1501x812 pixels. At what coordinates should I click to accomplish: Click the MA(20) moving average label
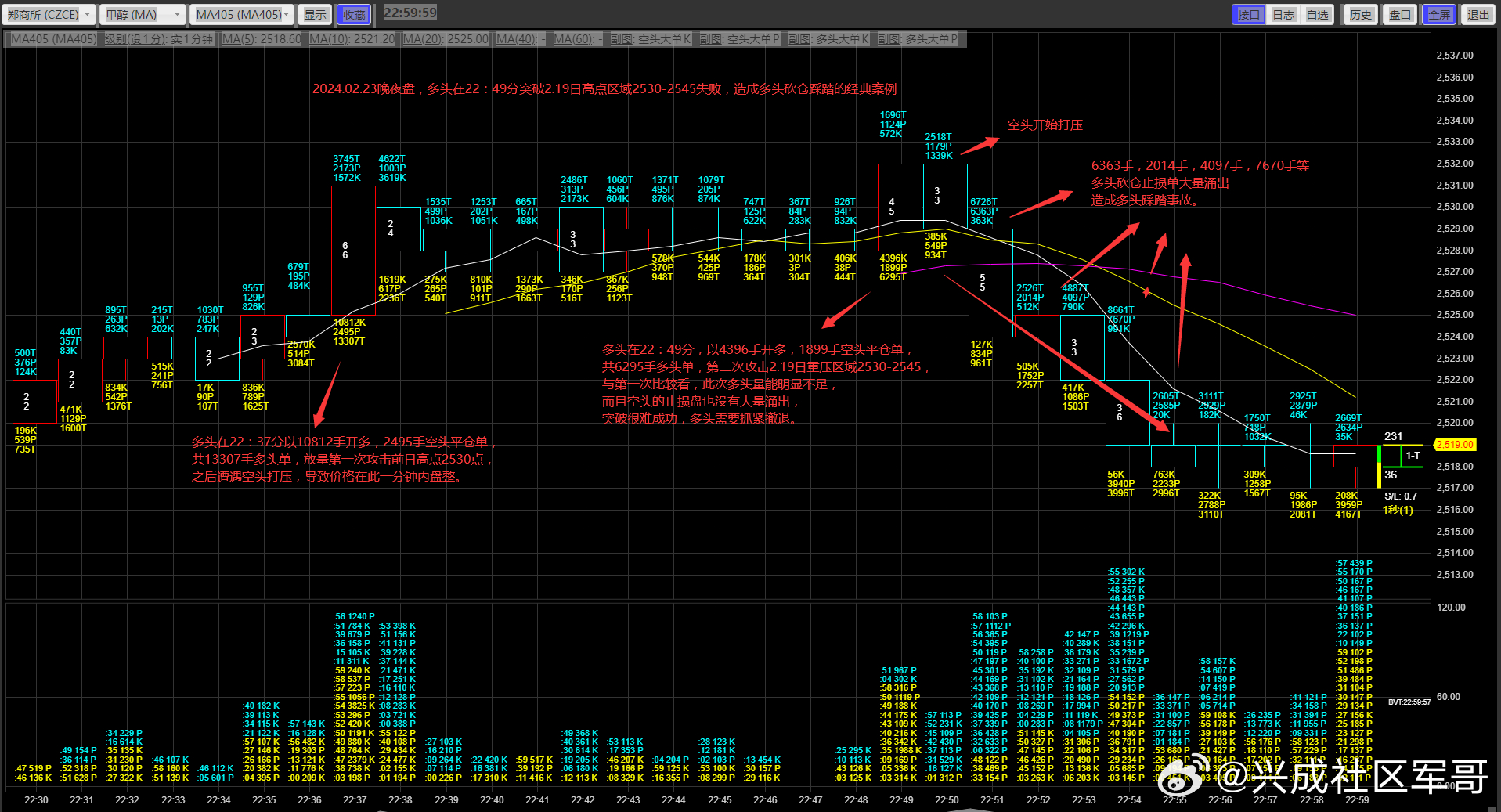point(445,39)
